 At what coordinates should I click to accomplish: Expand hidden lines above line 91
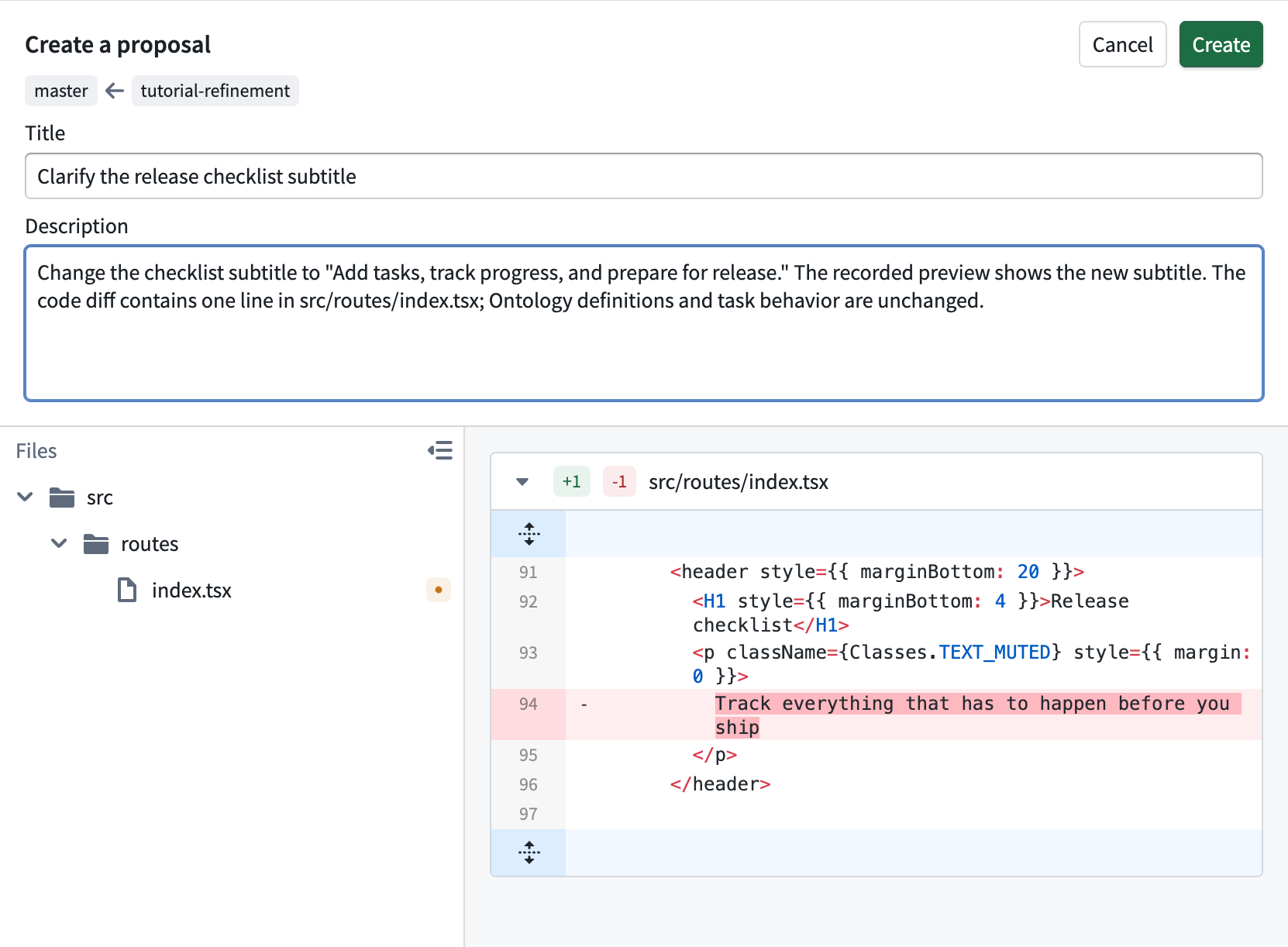coord(529,534)
